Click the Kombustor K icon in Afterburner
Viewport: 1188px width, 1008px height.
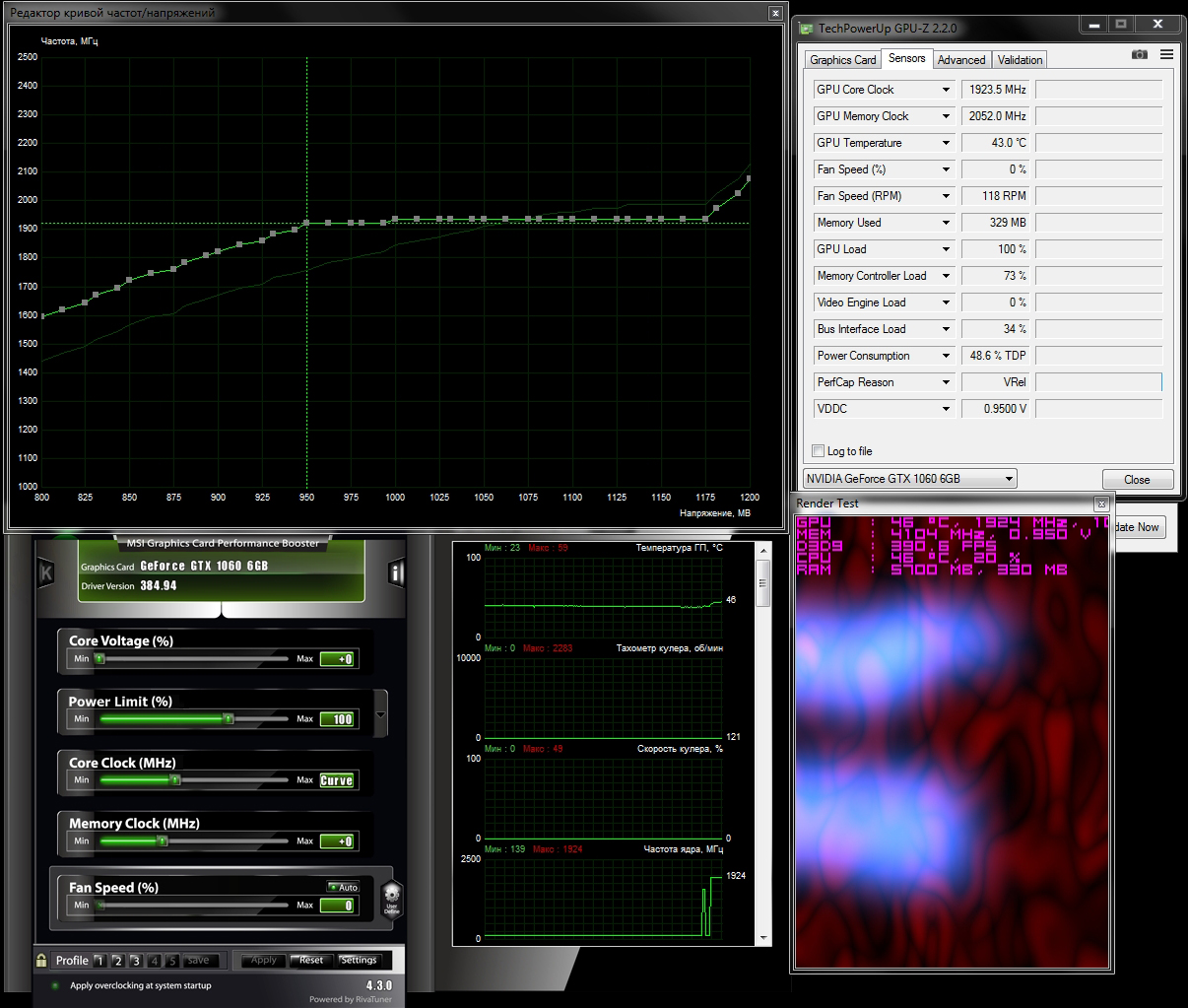(x=46, y=572)
